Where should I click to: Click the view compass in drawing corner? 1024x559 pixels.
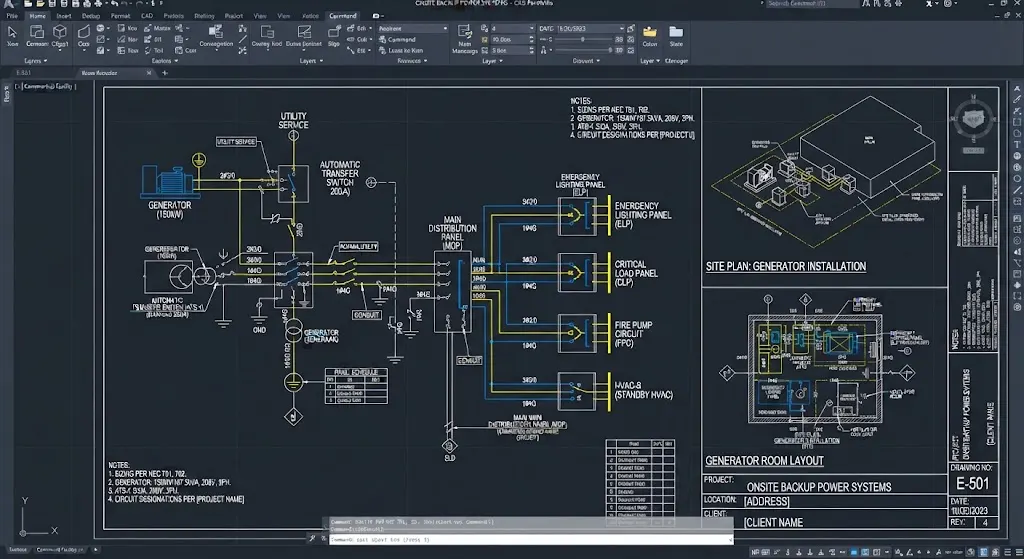973,119
